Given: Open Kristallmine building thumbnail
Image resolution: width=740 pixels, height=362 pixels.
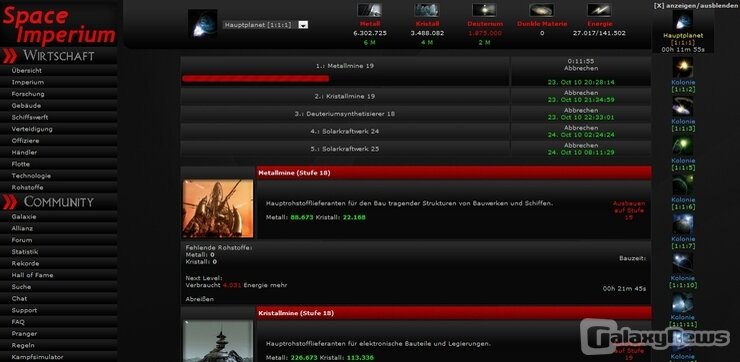Looking at the screenshot, I should tap(218, 341).
